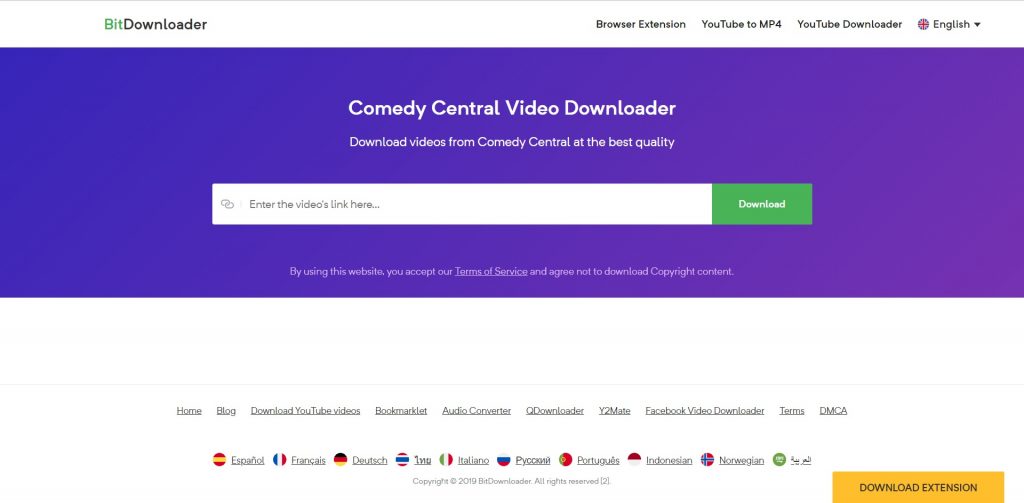Open the Audio Converter link
The image size is (1024, 503).
pos(477,411)
